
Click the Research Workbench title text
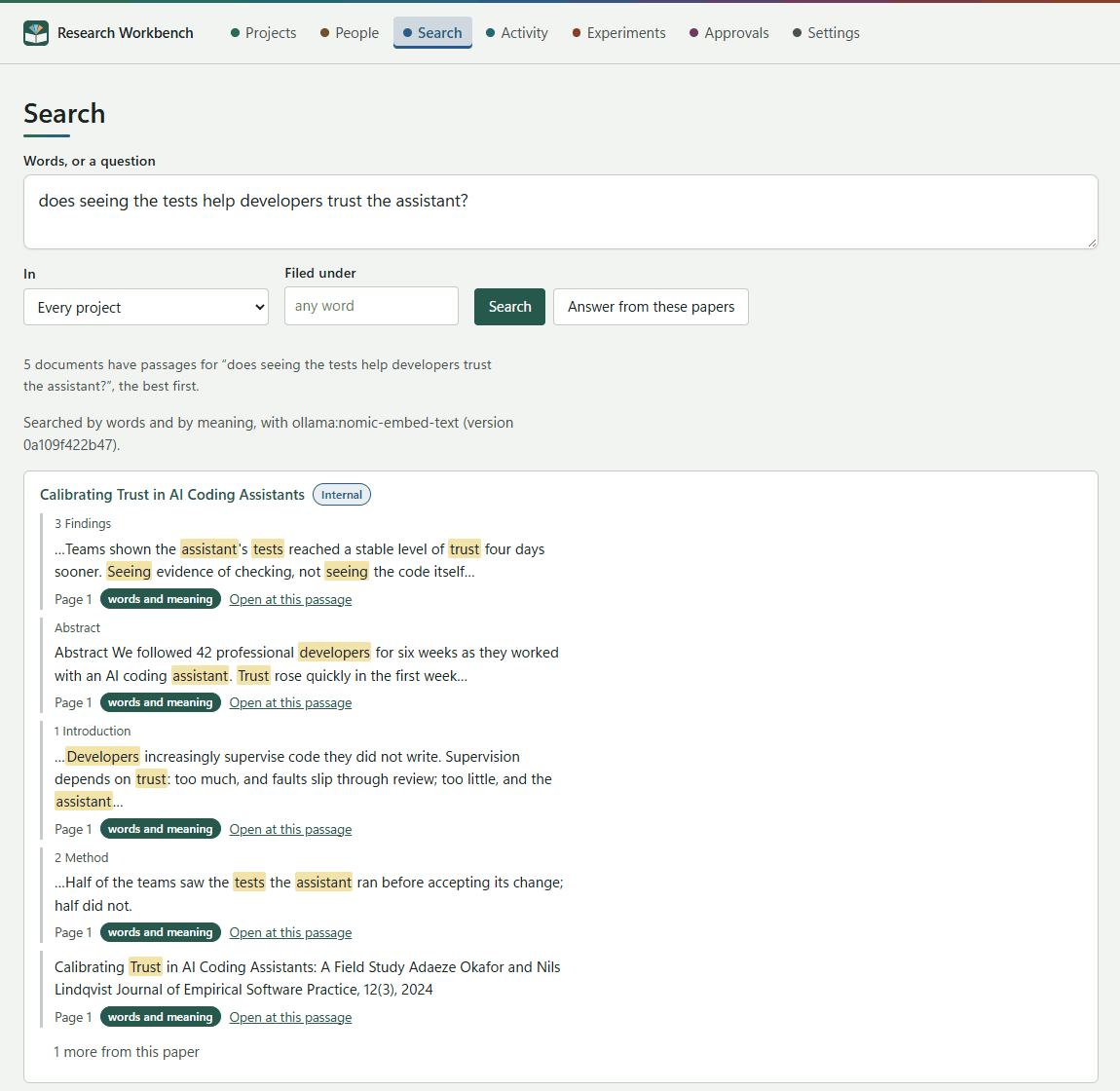point(125,33)
